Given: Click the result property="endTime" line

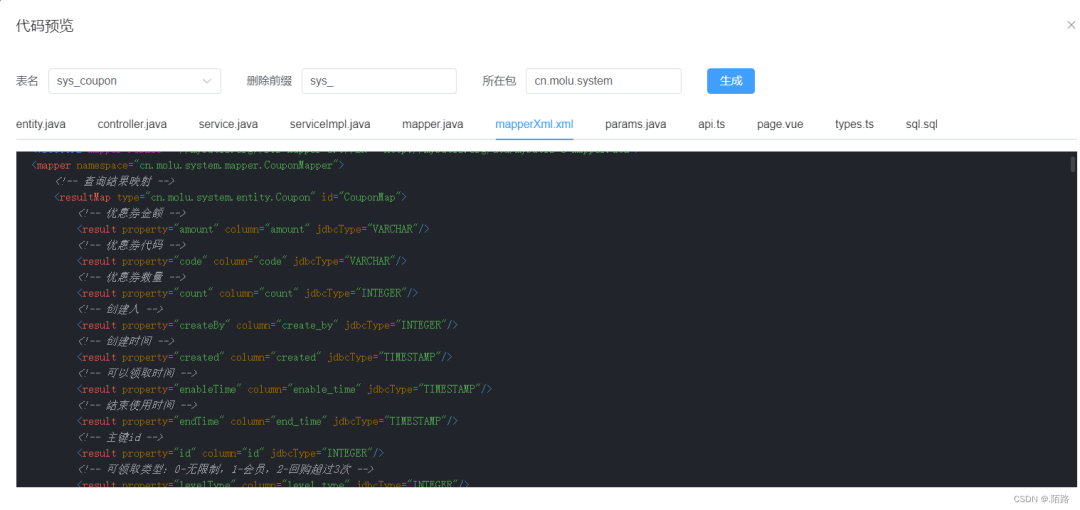Looking at the screenshot, I should click(267, 421).
